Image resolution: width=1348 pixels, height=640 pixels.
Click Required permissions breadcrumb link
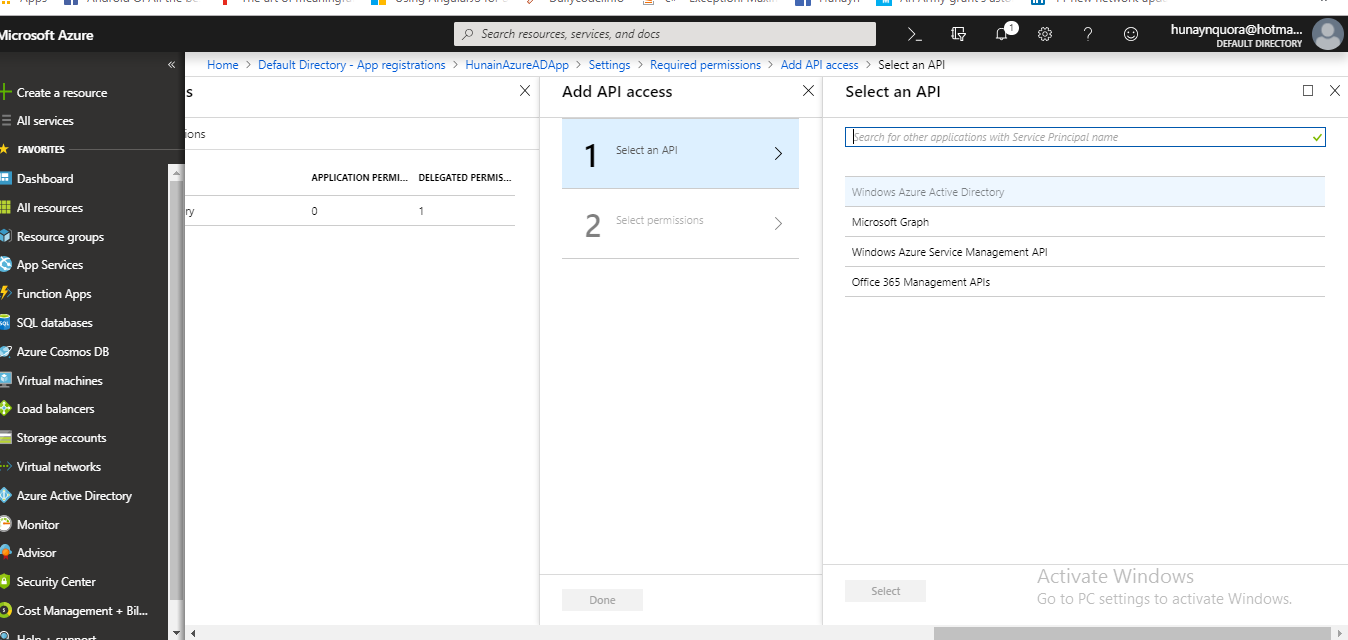[705, 65]
